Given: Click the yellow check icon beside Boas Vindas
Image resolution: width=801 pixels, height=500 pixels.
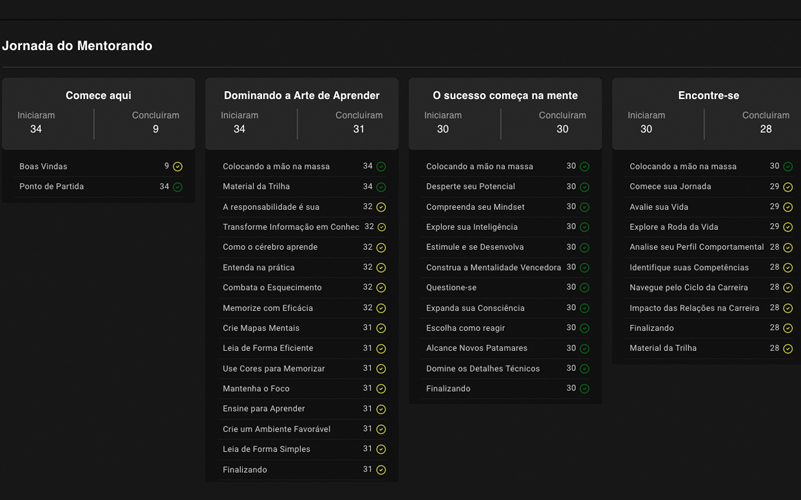Looking at the screenshot, I should pyautogui.click(x=178, y=167).
